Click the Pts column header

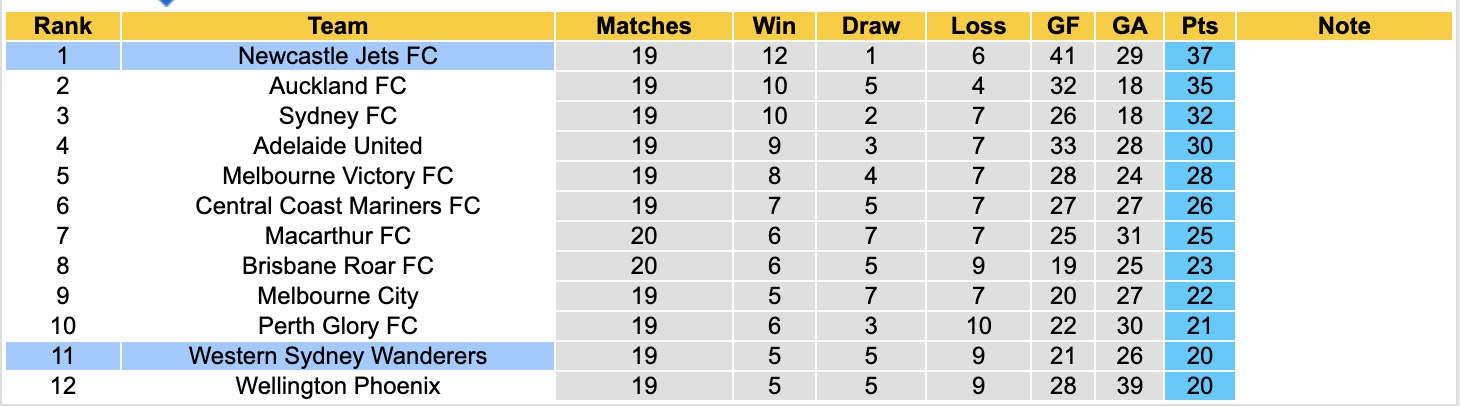(1199, 26)
